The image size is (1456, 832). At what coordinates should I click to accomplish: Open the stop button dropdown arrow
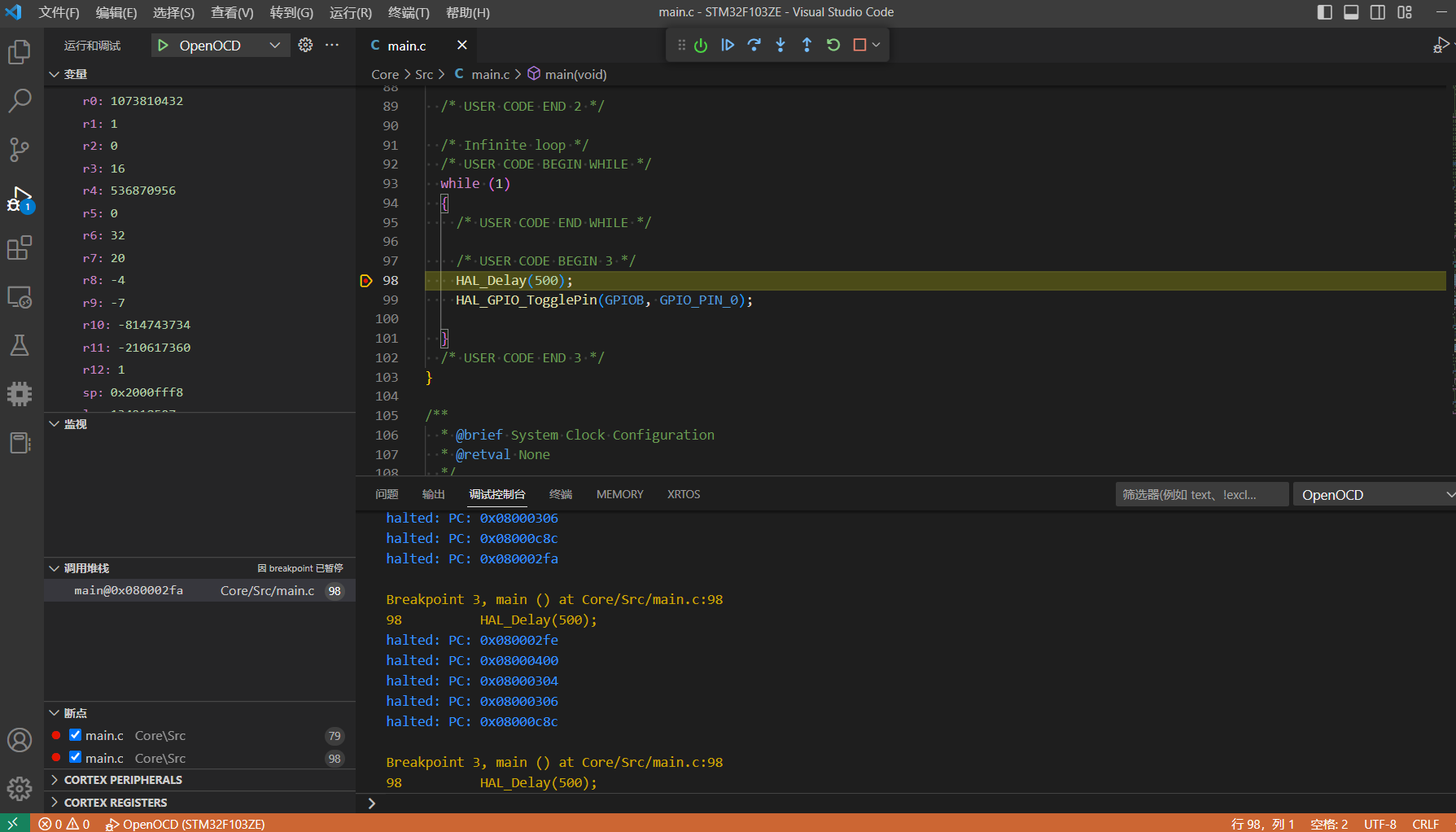click(x=877, y=46)
